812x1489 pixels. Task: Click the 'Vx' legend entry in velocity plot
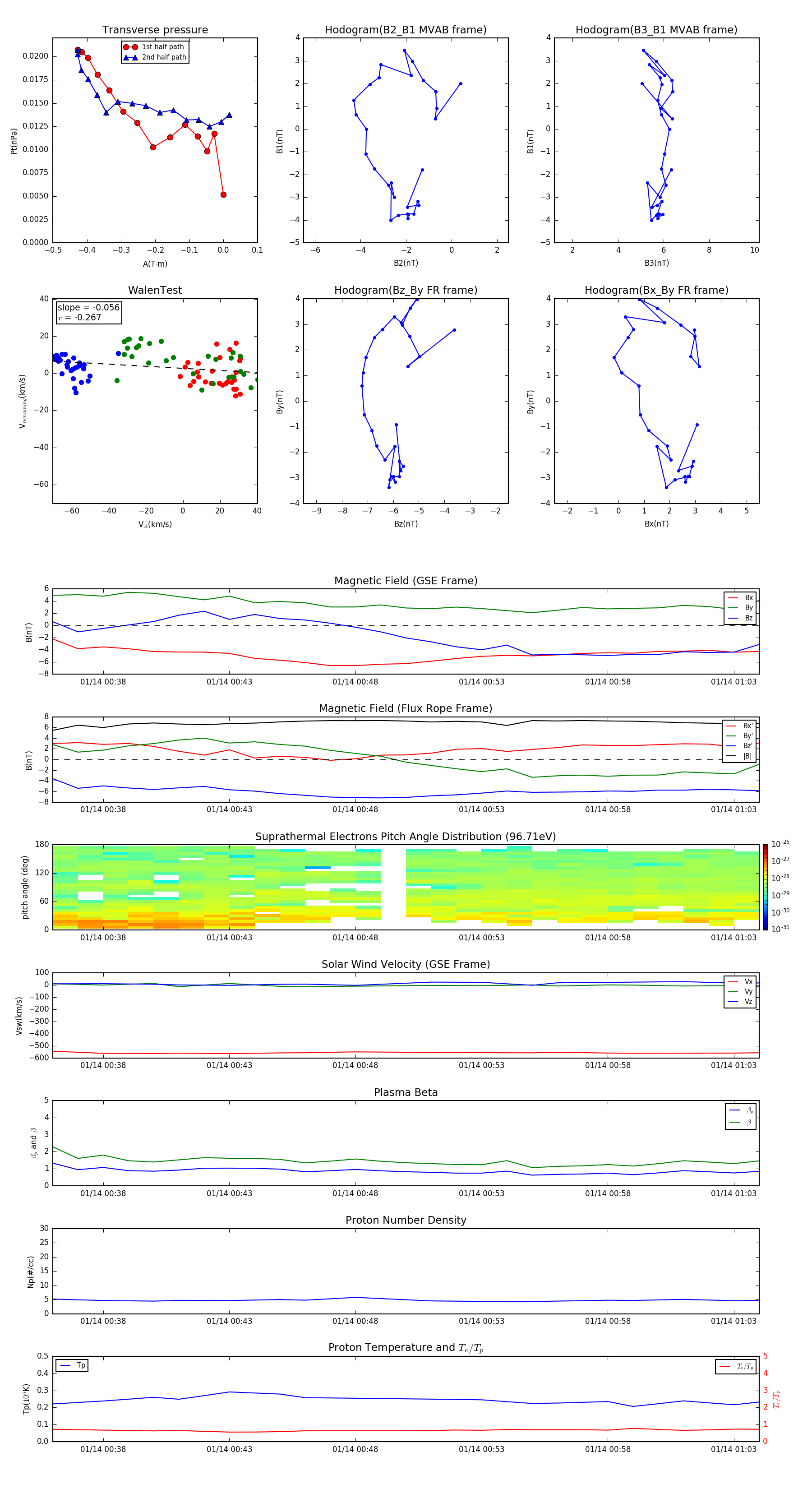740,981
